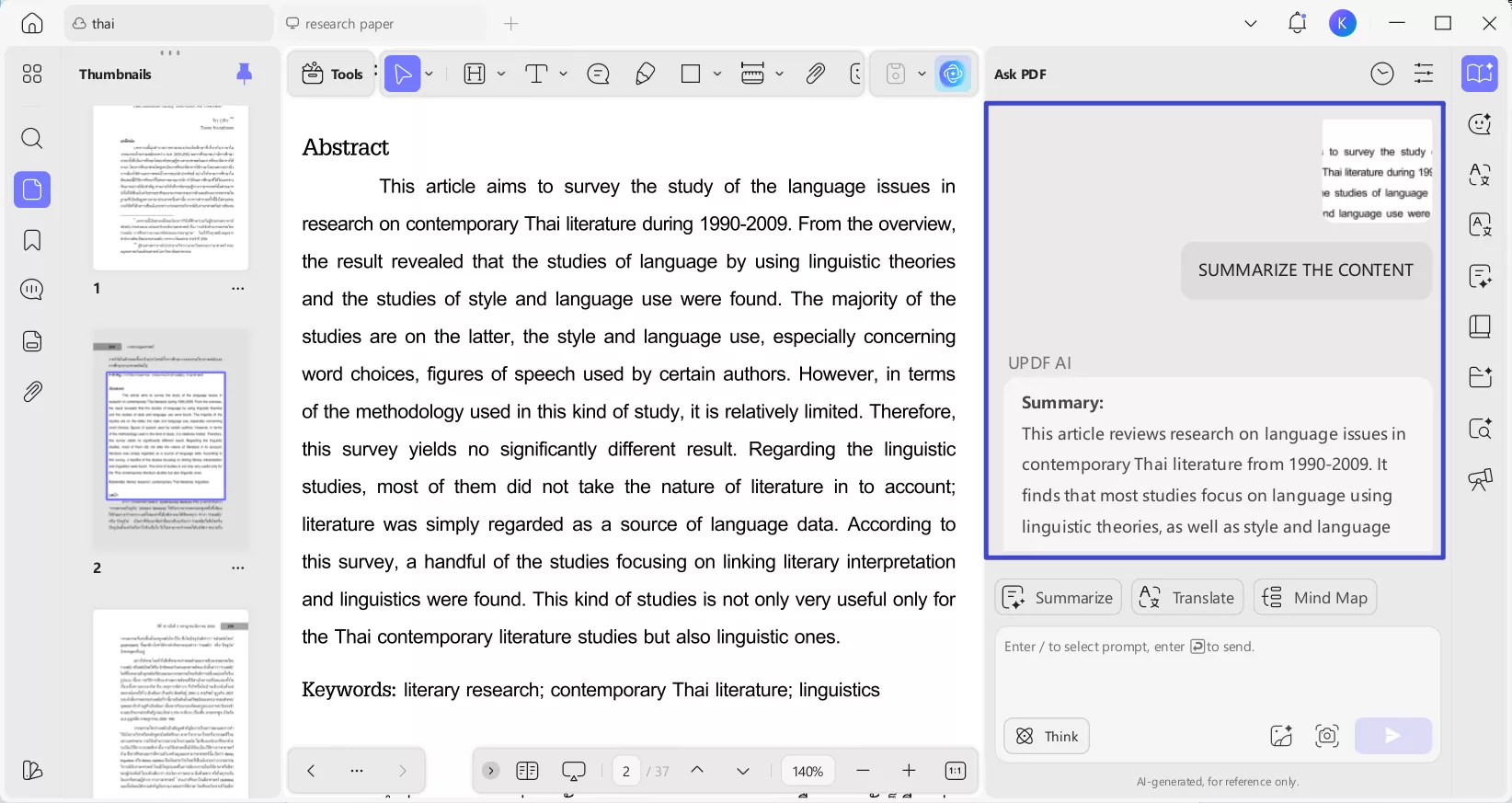Open the 140% zoom level field
The height and width of the screenshot is (803, 1512).
[x=808, y=771]
